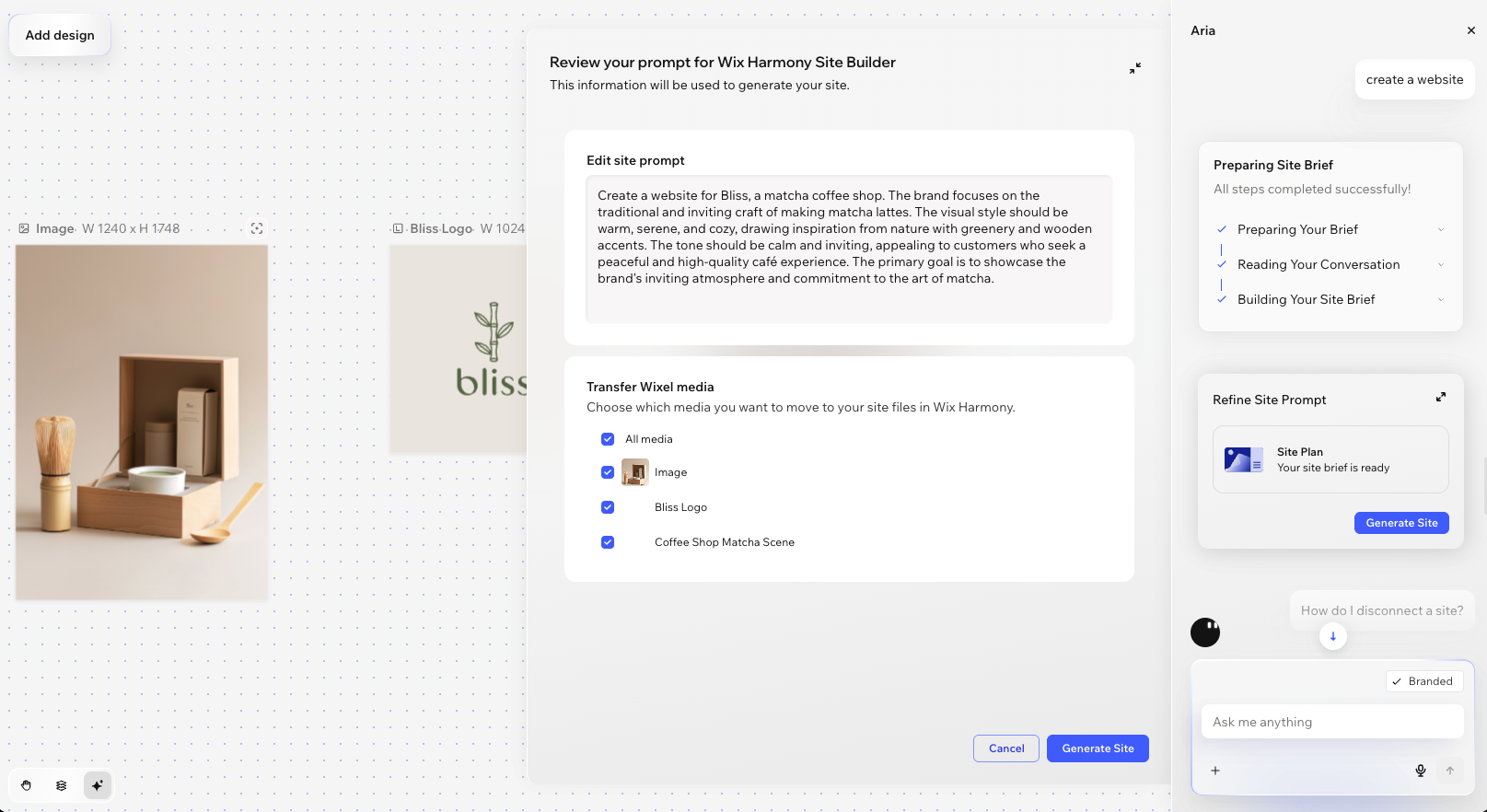Expand the Building Your Site Brief step
The width and height of the screenshot is (1487, 812).
pos(1441,299)
